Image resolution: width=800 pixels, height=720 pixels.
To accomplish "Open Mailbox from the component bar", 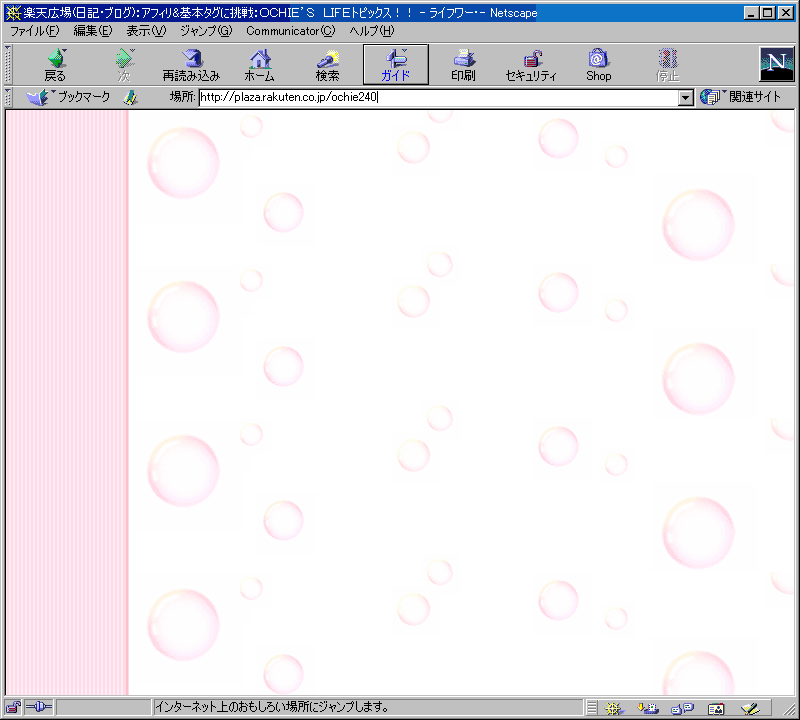I will point(648,708).
